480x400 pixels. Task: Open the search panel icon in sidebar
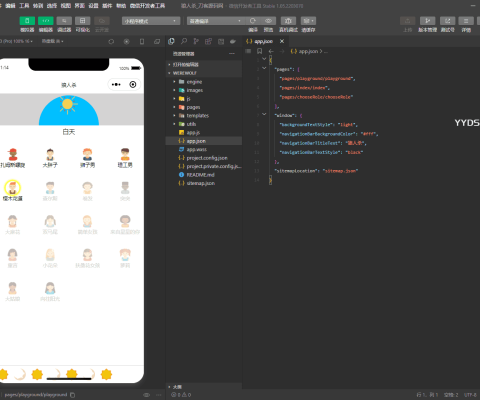point(184,41)
